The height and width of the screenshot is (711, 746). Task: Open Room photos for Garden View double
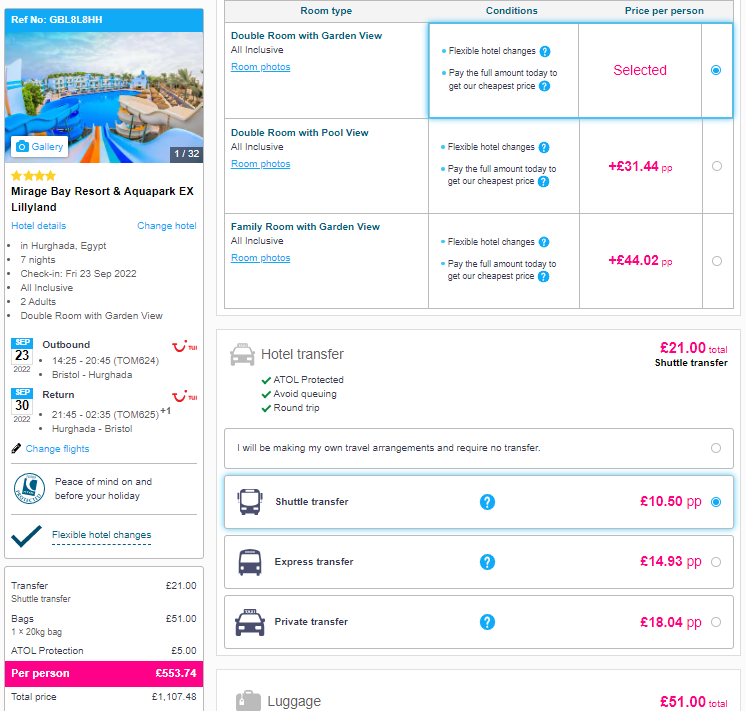pyautogui.click(x=260, y=67)
